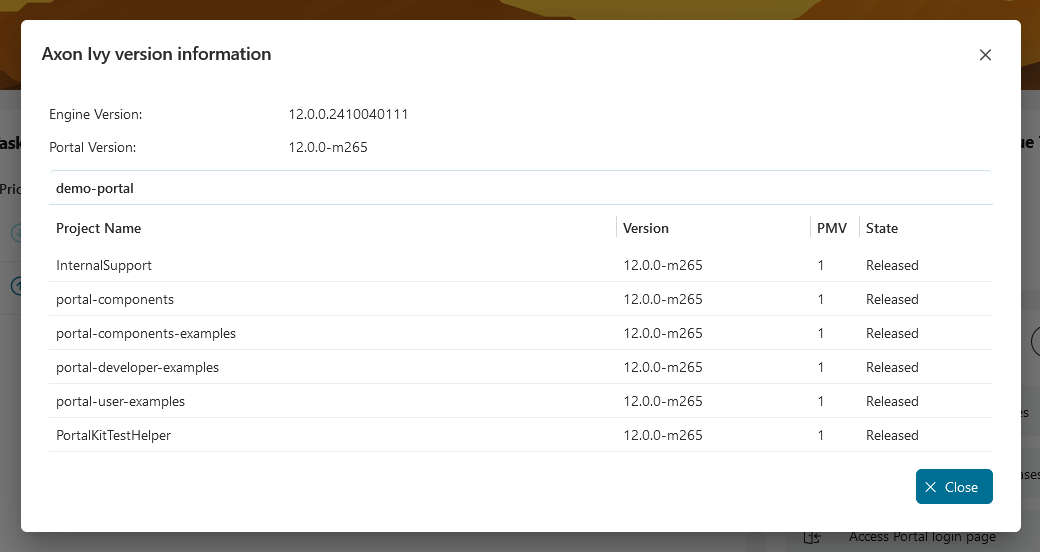Select the PMV value in the portal-components-examples row
Image resolution: width=1040 pixels, height=552 pixels.
coord(820,333)
